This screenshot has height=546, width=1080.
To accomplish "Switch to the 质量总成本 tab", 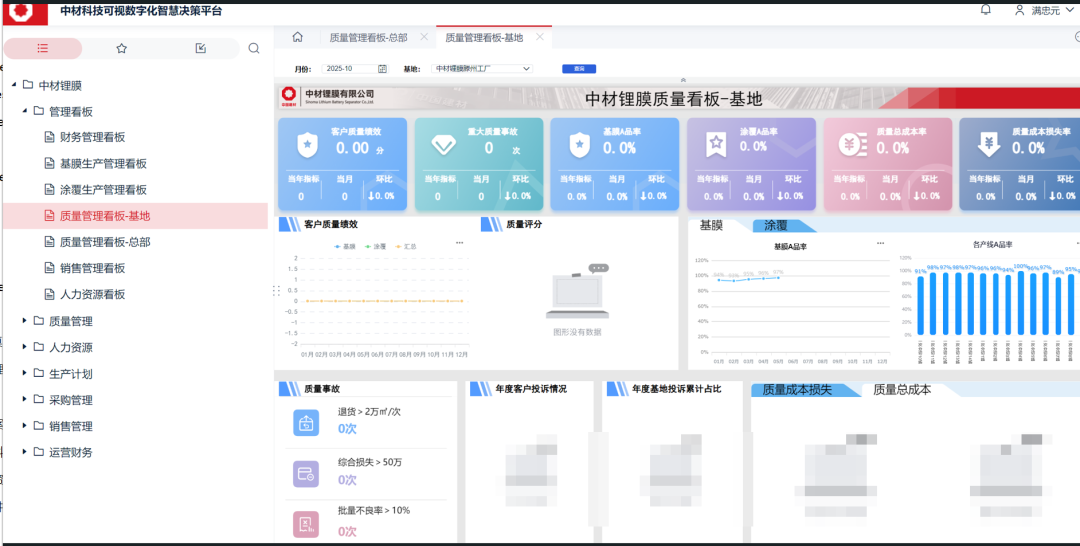I will [x=902, y=390].
